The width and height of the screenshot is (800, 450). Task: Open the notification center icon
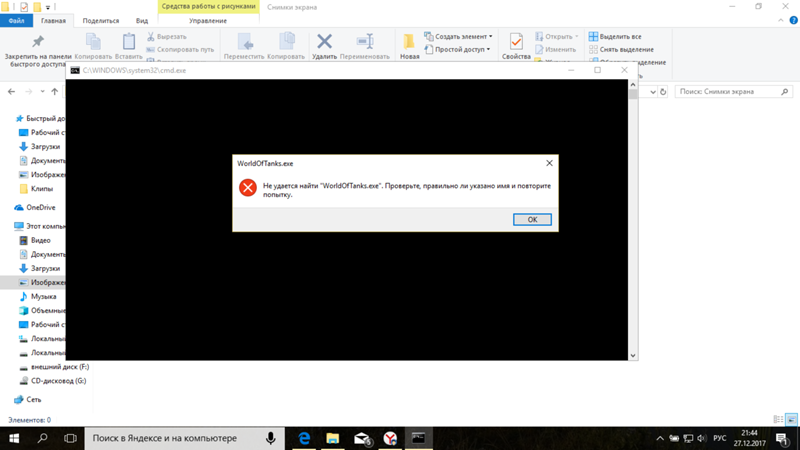pyautogui.click(x=782, y=438)
